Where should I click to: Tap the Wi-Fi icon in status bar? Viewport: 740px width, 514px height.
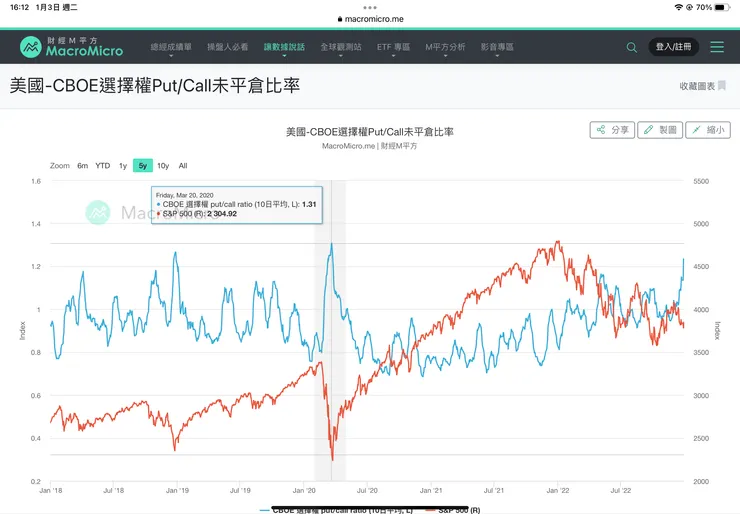pyautogui.click(x=679, y=7)
